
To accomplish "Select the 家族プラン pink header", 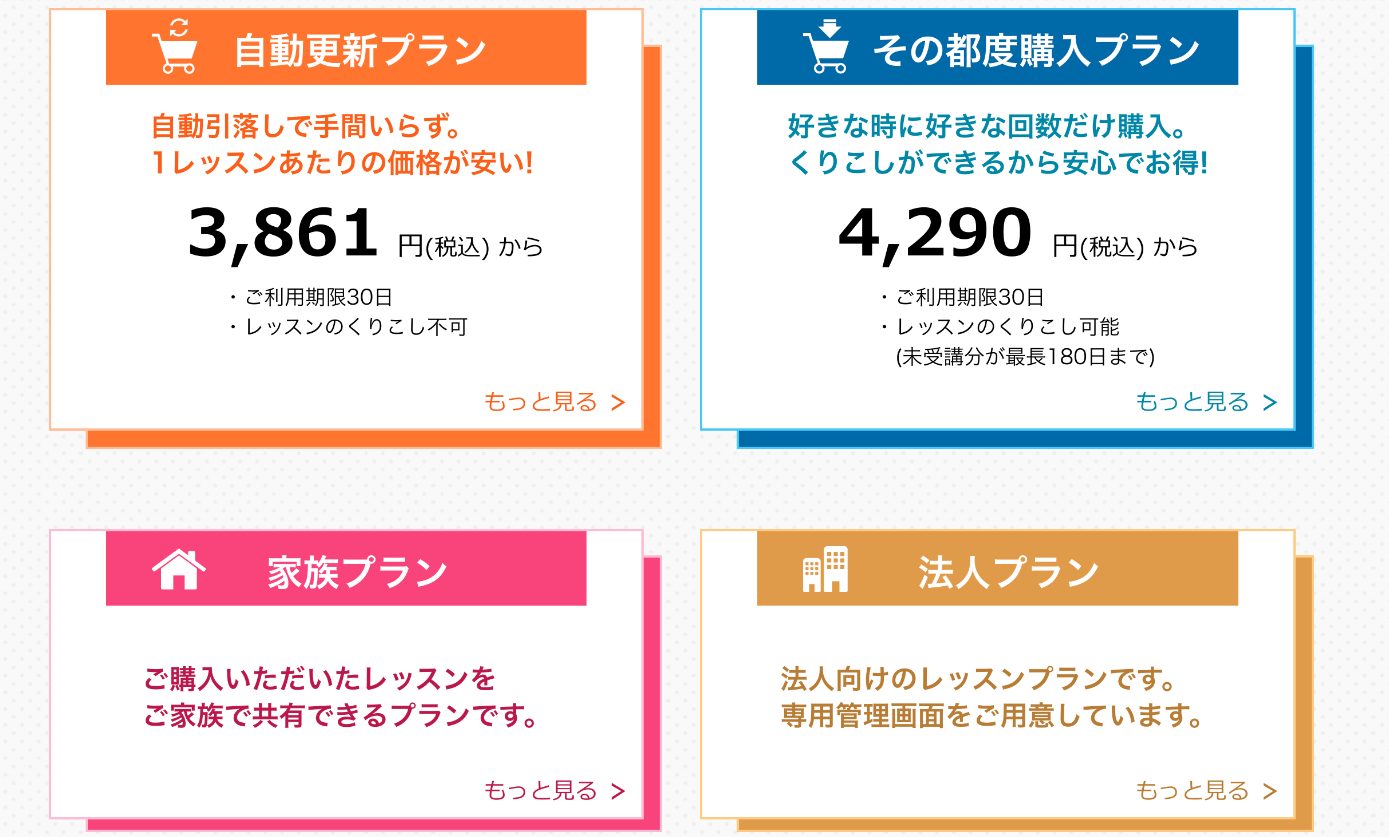I will (357, 572).
